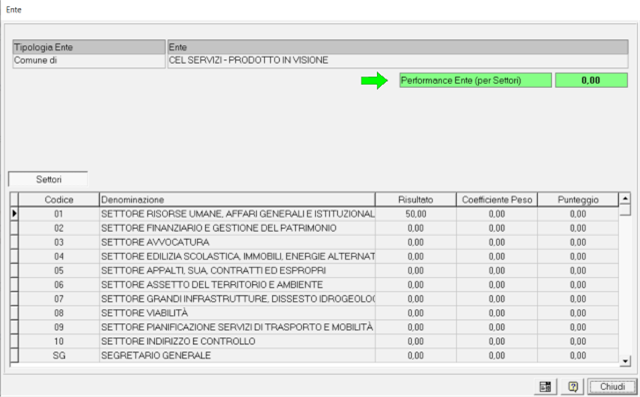Select 'SETTORE INDIRIZZO E CONTROLLO' denomination

click(237, 341)
